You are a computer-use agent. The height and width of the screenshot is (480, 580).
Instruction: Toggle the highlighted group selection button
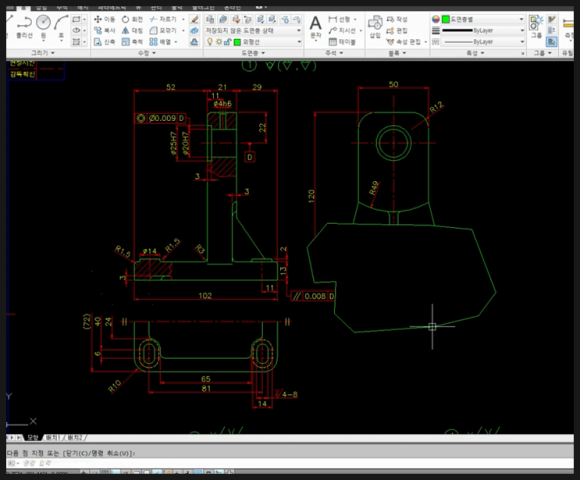coord(551,42)
